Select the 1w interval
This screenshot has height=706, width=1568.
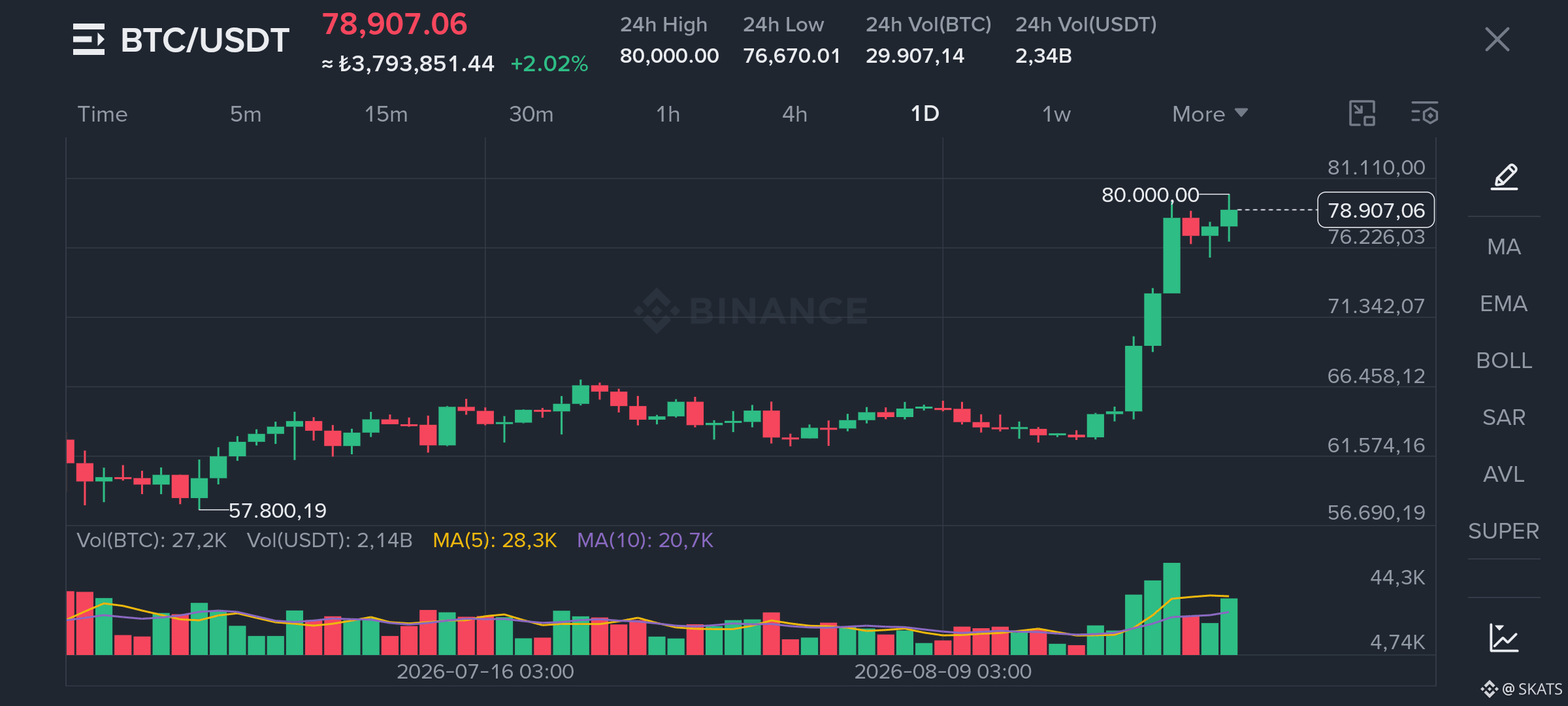pos(1056,114)
